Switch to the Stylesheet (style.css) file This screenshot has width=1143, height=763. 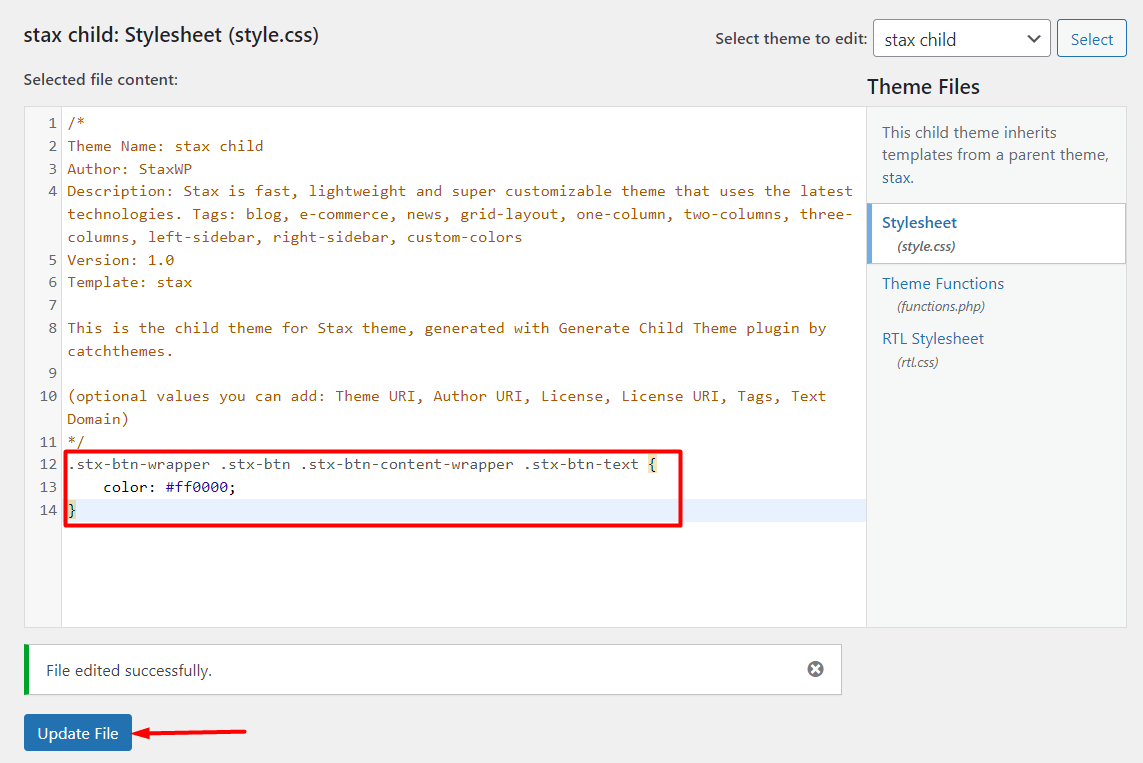click(x=919, y=222)
